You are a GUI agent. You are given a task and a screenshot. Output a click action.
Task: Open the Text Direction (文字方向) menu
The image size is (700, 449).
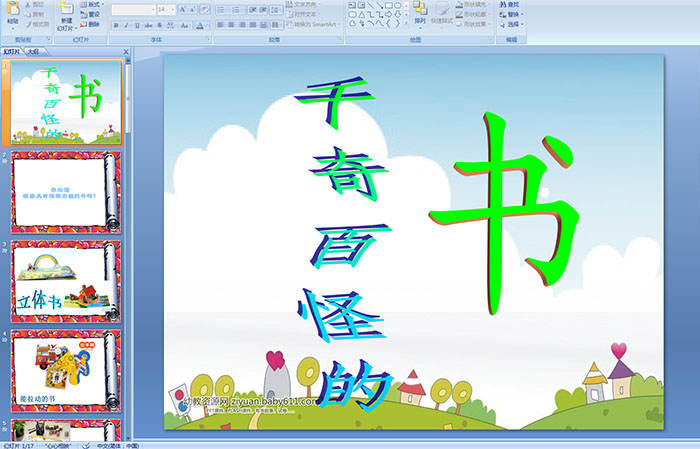pyautogui.click(x=304, y=4)
